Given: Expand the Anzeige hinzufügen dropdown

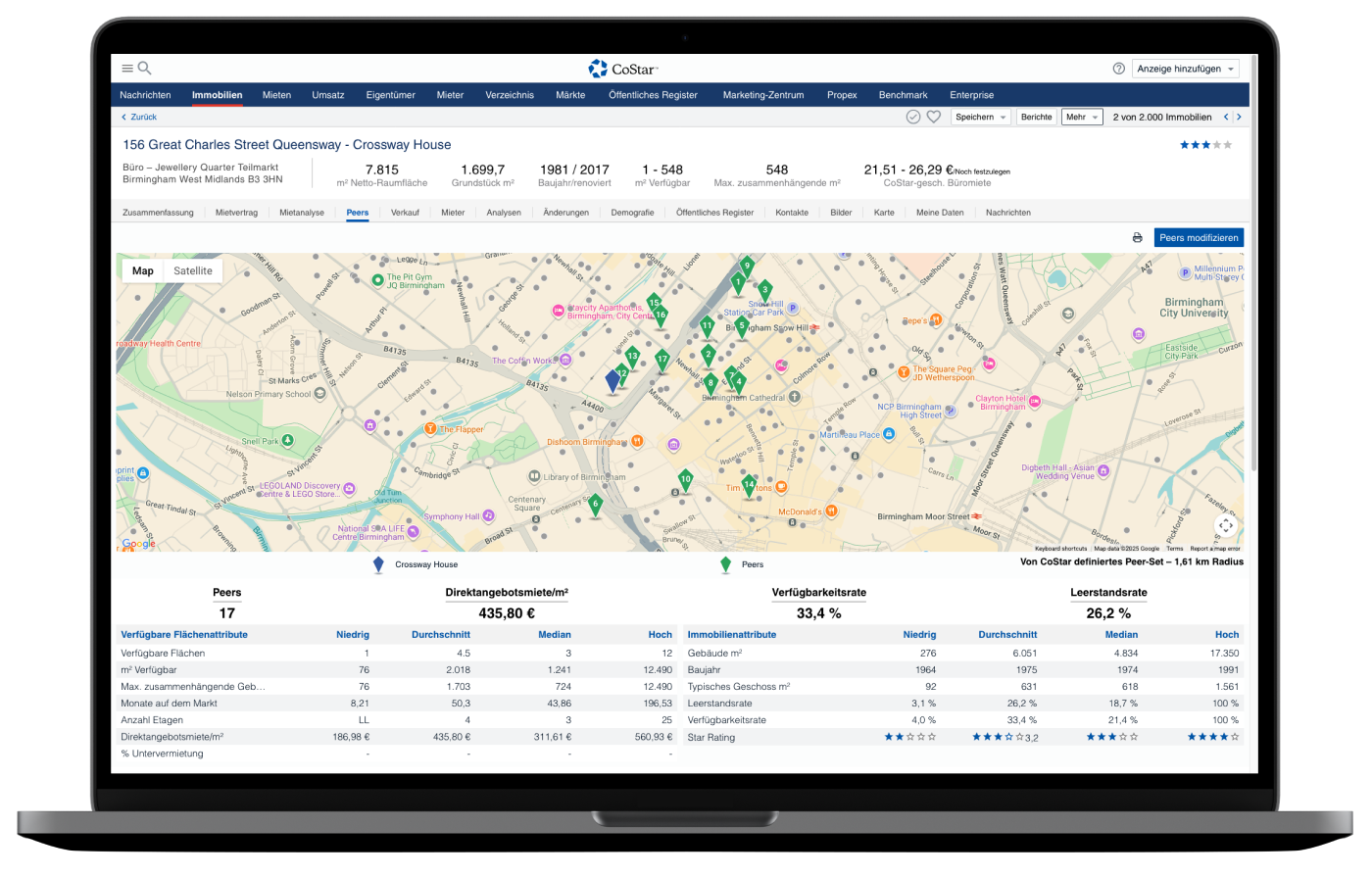Looking at the screenshot, I should pos(1186,69).
